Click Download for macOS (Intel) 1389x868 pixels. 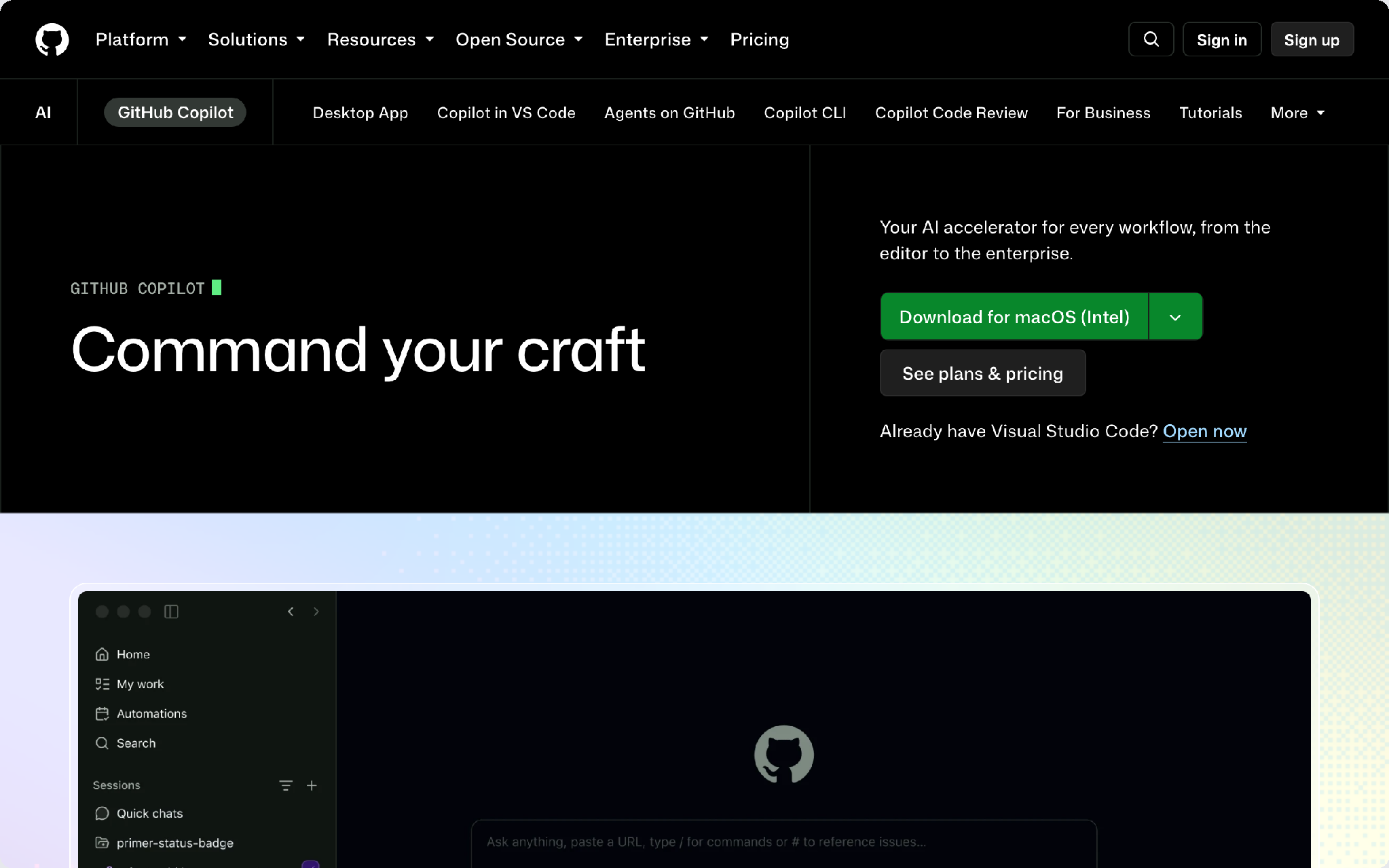point(1014,317)
